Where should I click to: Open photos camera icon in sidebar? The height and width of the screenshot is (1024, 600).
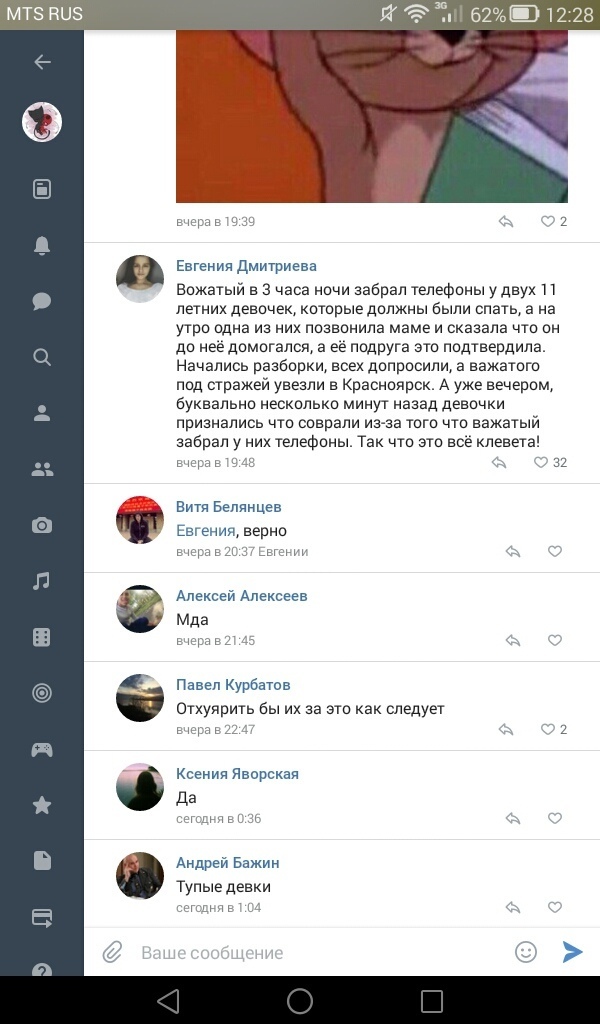[42, 525]
